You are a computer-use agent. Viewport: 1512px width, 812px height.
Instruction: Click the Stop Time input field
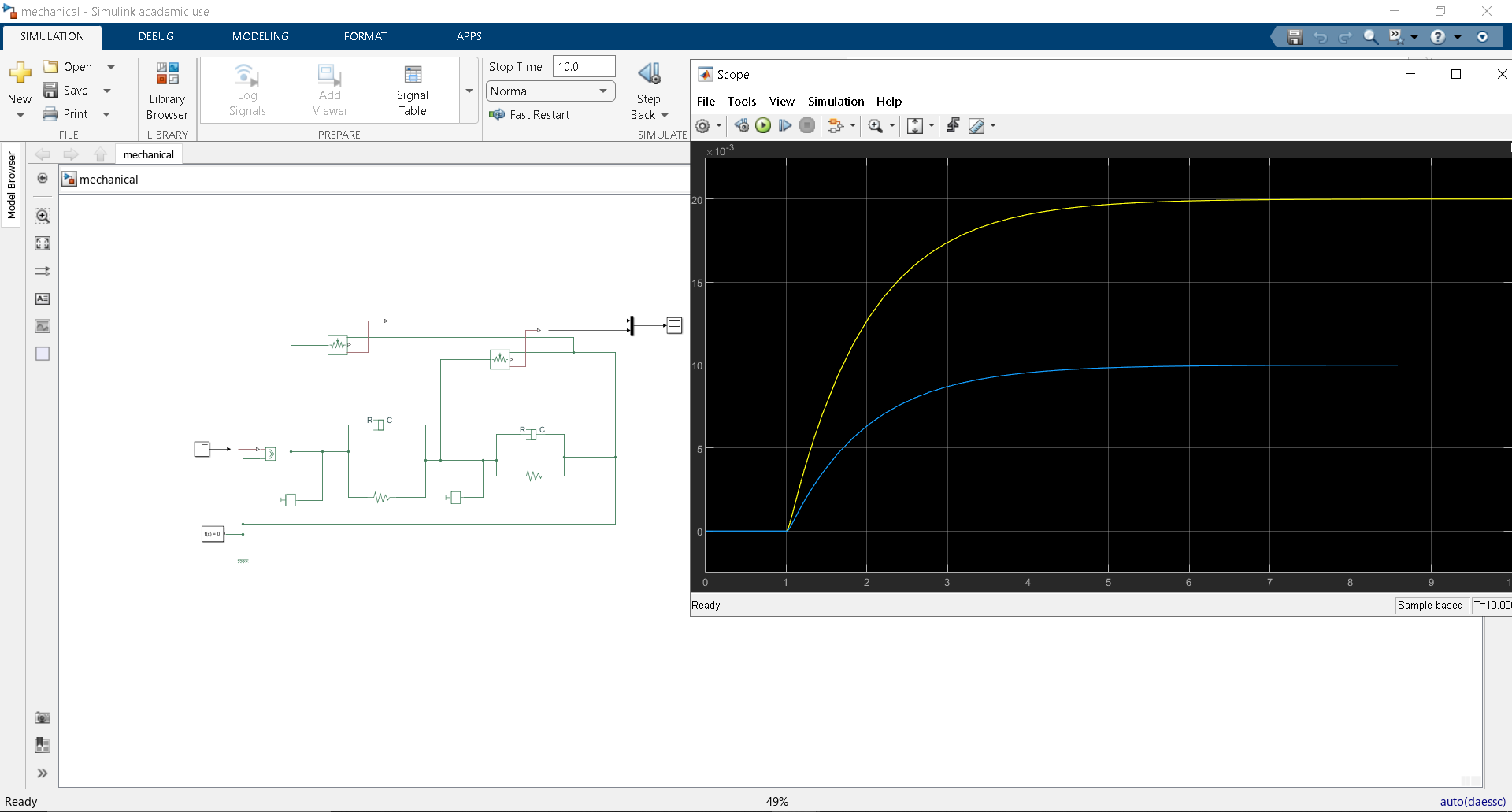tap(583, 67)
